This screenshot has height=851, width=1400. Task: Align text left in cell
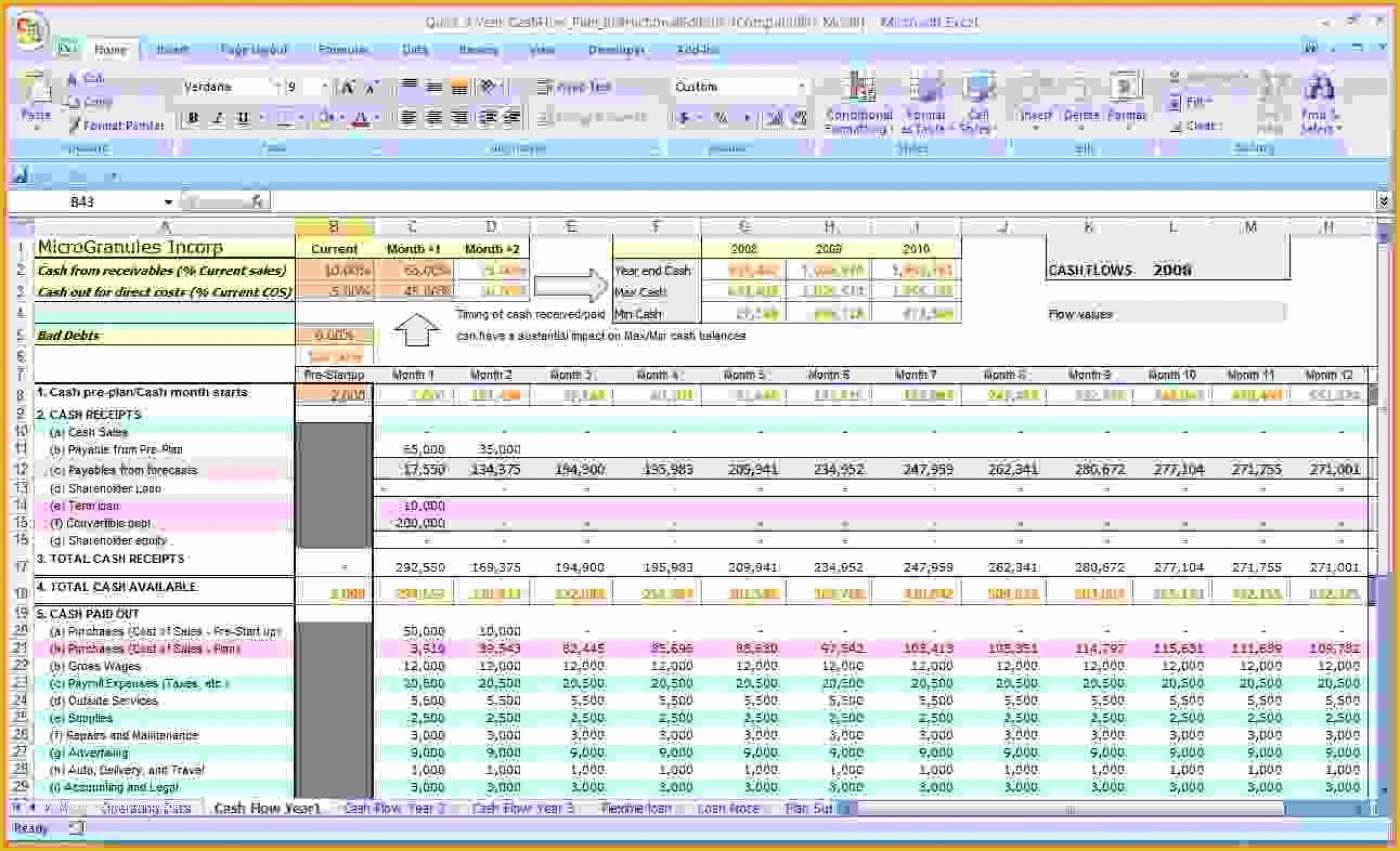[x=408, y=118]
